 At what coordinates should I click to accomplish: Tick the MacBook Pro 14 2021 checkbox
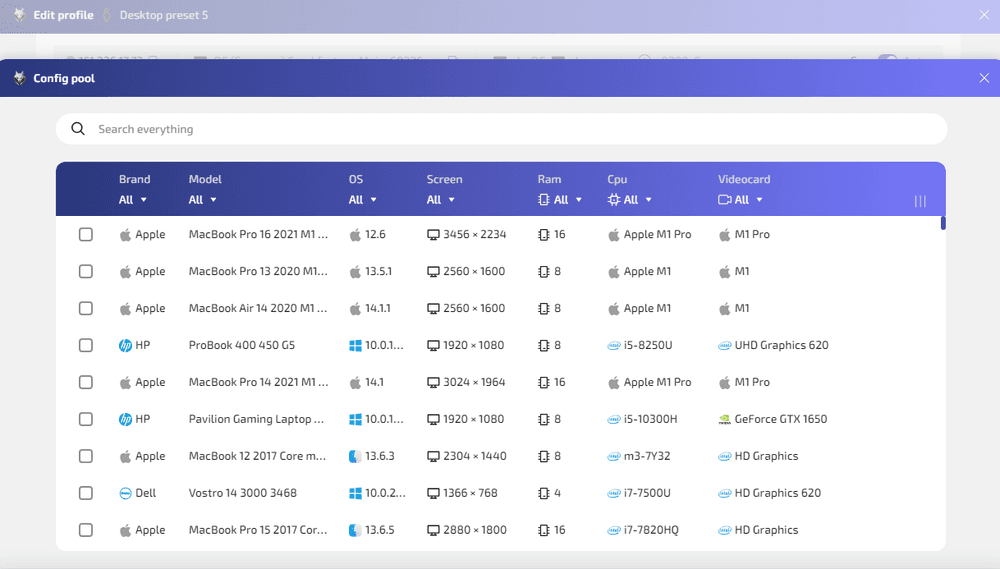pos(85,383)
